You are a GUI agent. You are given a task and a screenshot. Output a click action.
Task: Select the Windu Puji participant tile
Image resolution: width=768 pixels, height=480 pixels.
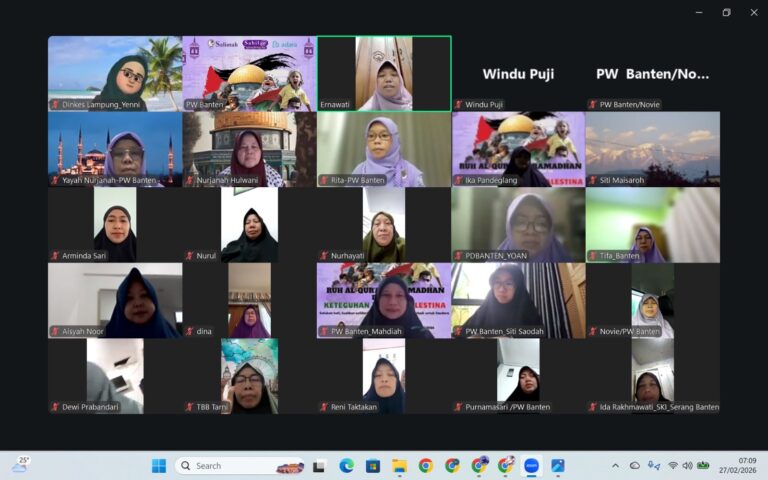518,73
